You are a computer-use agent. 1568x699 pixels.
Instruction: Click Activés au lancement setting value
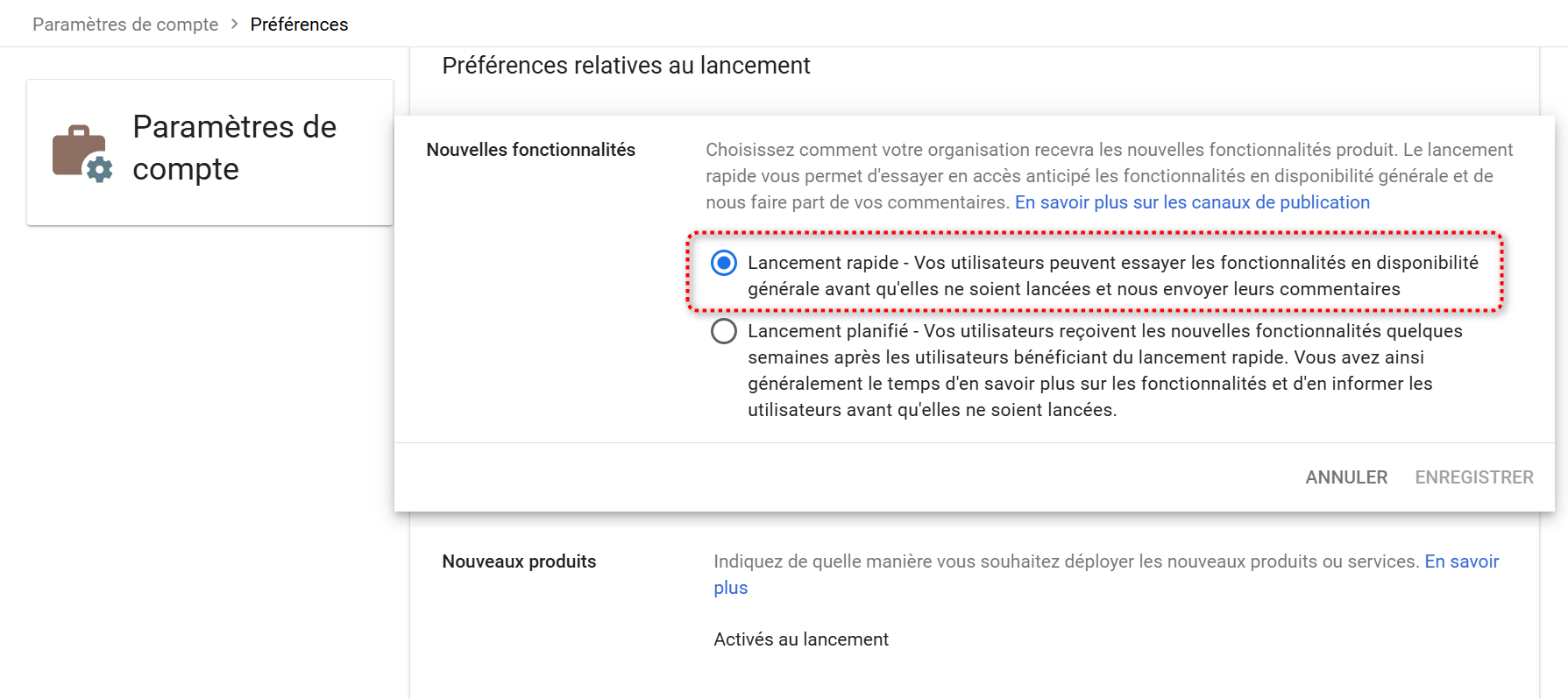coord(801,639)
